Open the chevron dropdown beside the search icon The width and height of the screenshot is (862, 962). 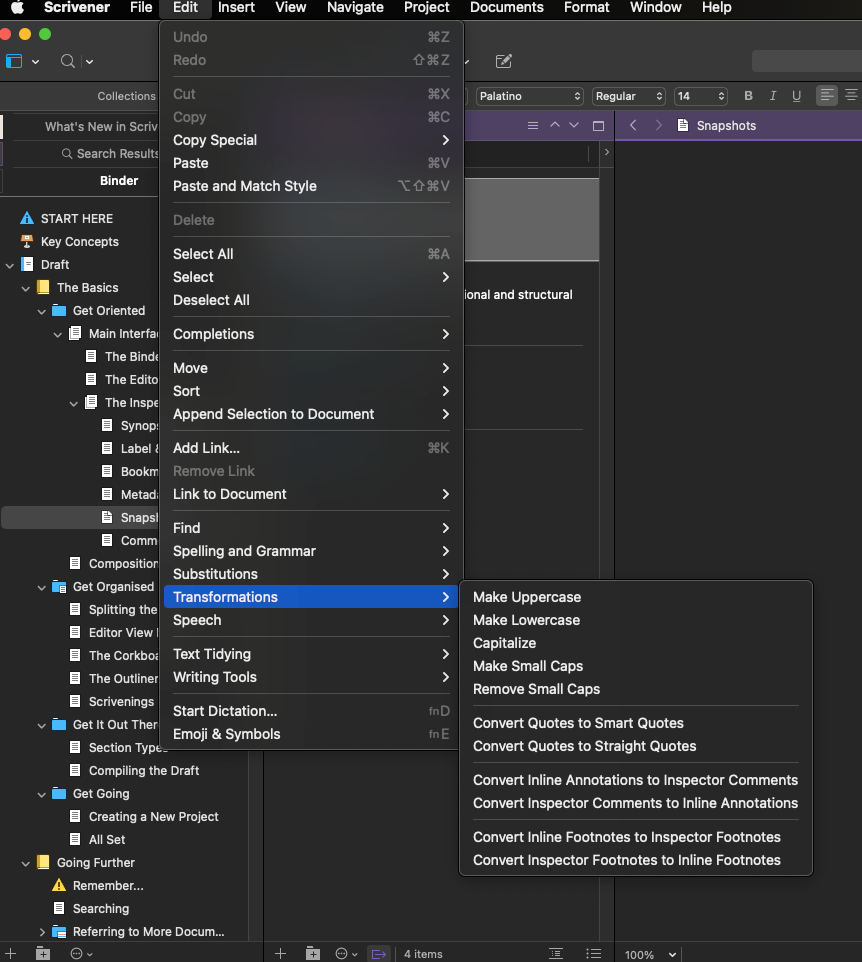(x=90, y=61)
